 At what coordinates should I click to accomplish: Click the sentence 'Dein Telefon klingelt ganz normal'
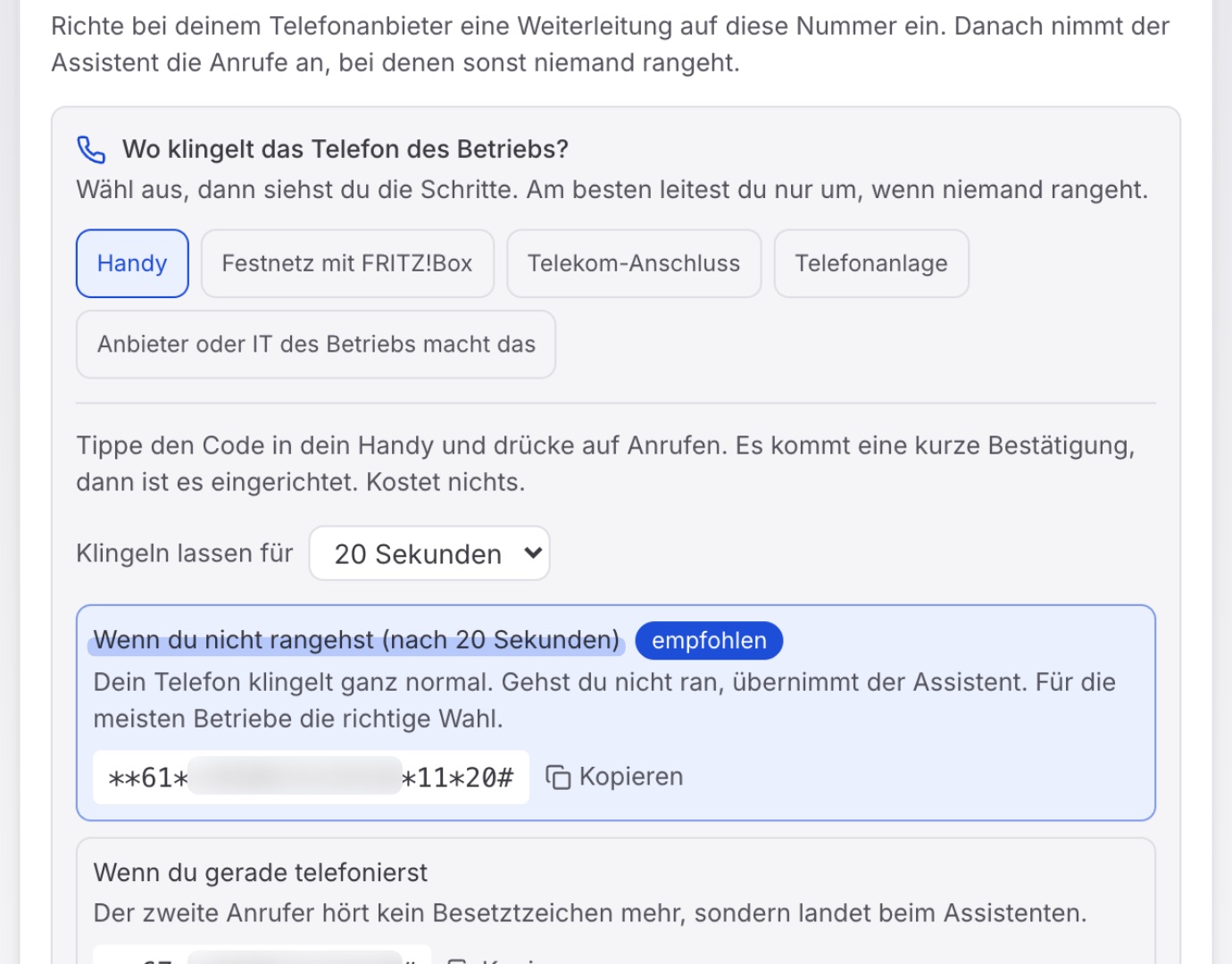click(293, 682)
